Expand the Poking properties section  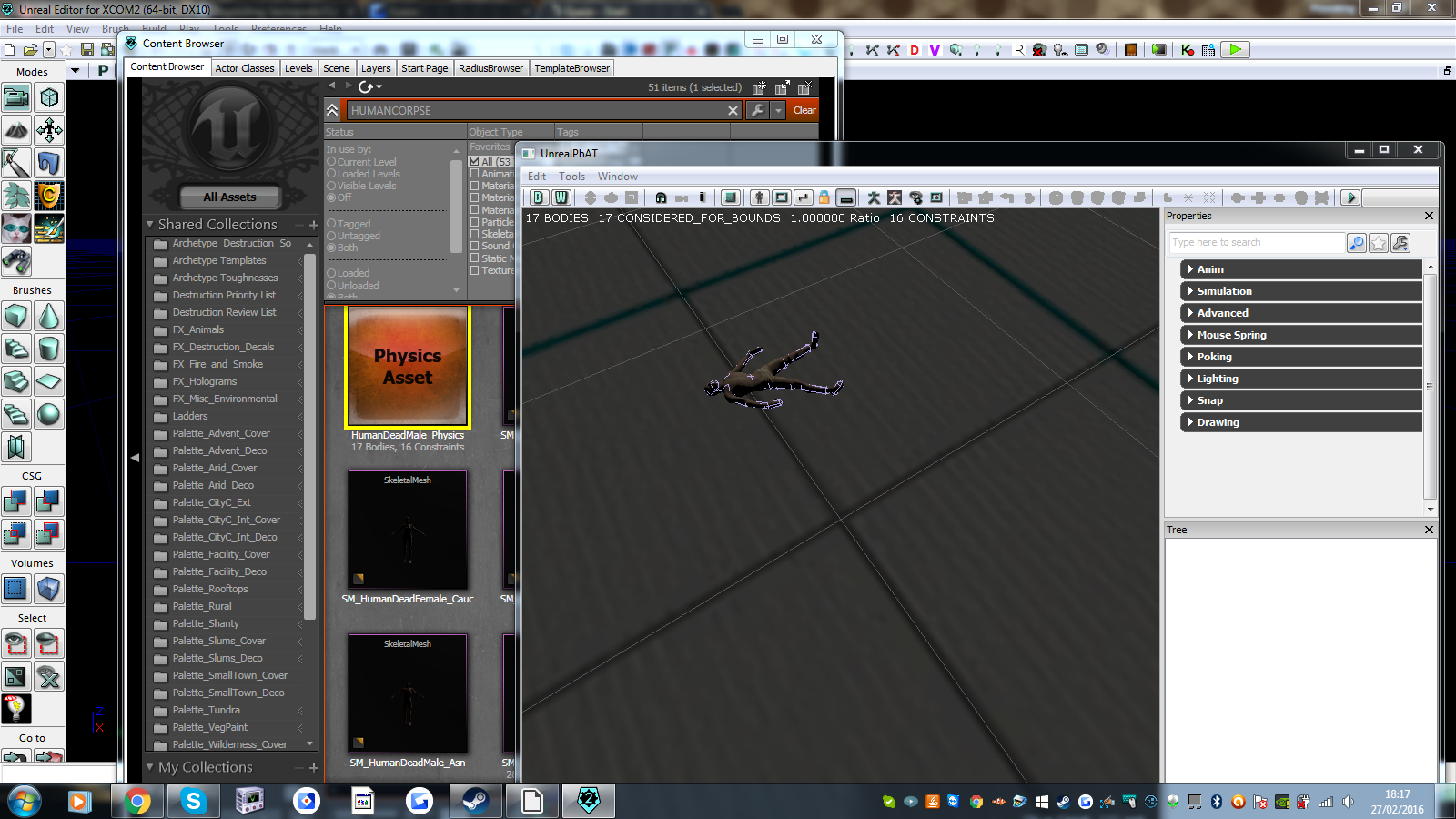(x=1300, y=357)
